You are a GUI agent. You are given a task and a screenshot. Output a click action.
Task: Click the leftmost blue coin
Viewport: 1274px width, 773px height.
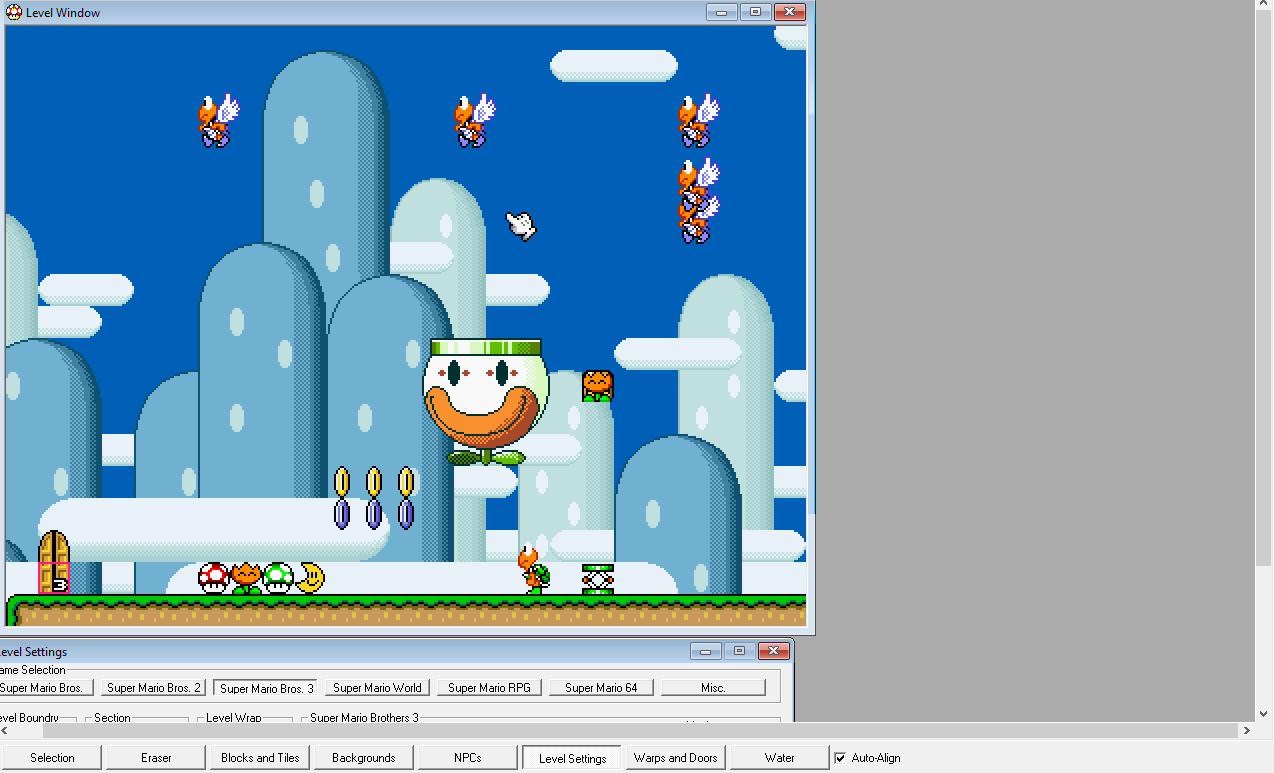click(342, 515)
